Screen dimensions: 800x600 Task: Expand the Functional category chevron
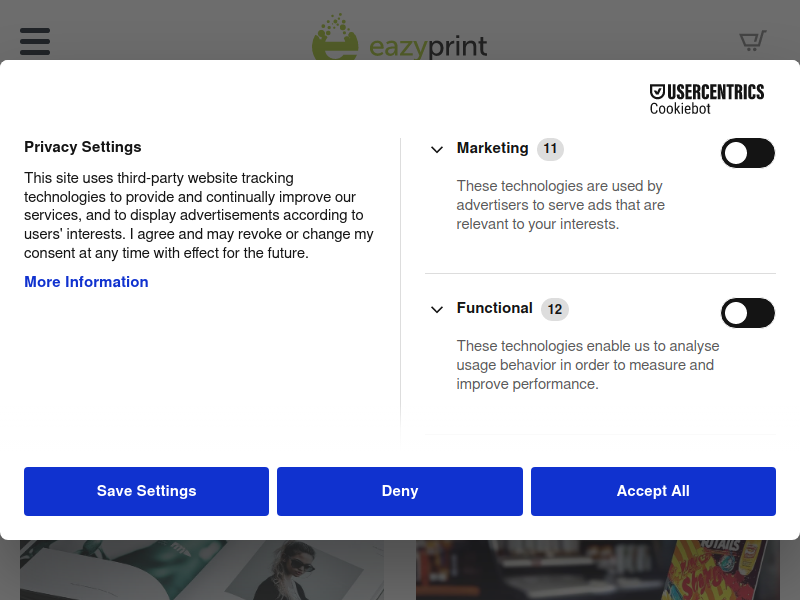pos(437,310)
